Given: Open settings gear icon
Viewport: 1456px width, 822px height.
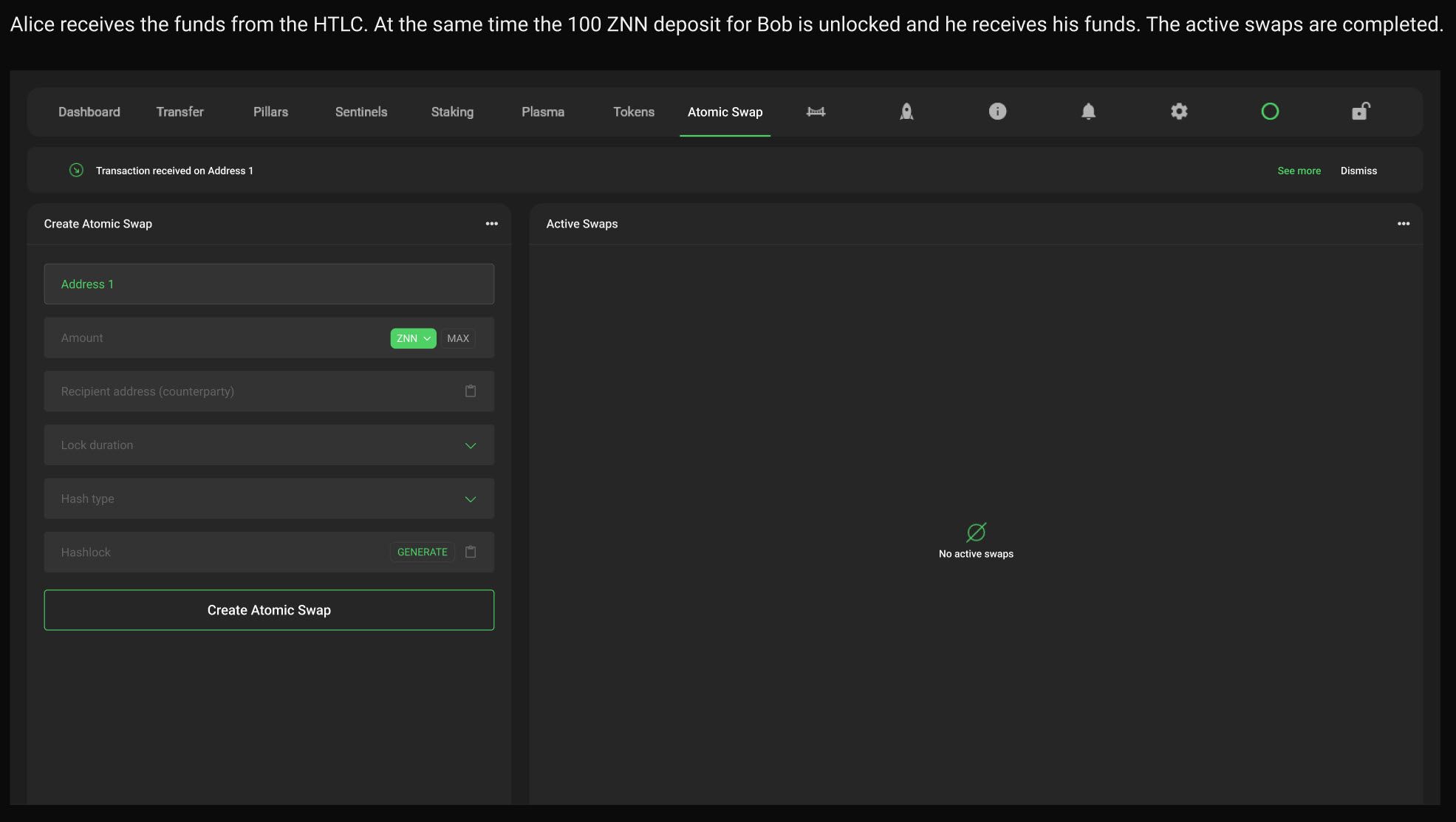Looking at the screenshot, I should tap(1179, 112).
